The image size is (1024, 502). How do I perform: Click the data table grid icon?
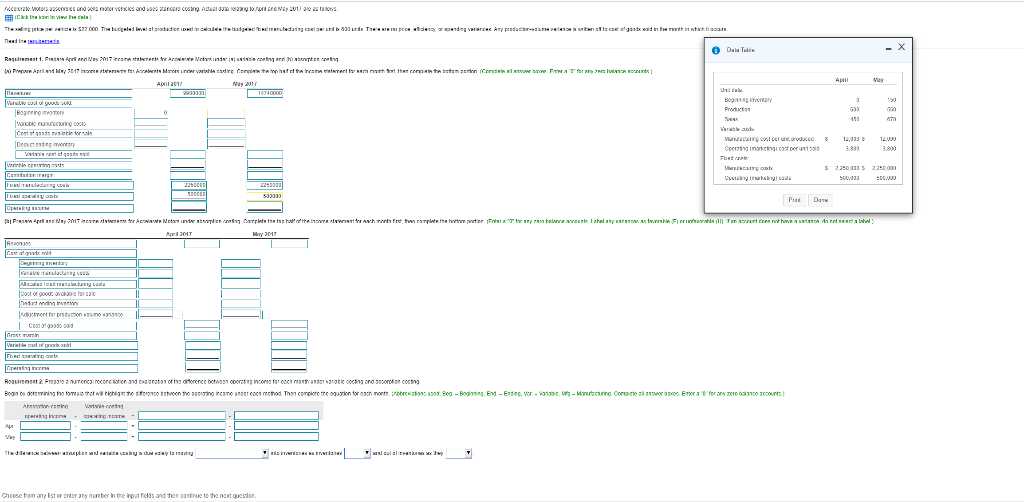pyautogui.click(x=8, y=18)
